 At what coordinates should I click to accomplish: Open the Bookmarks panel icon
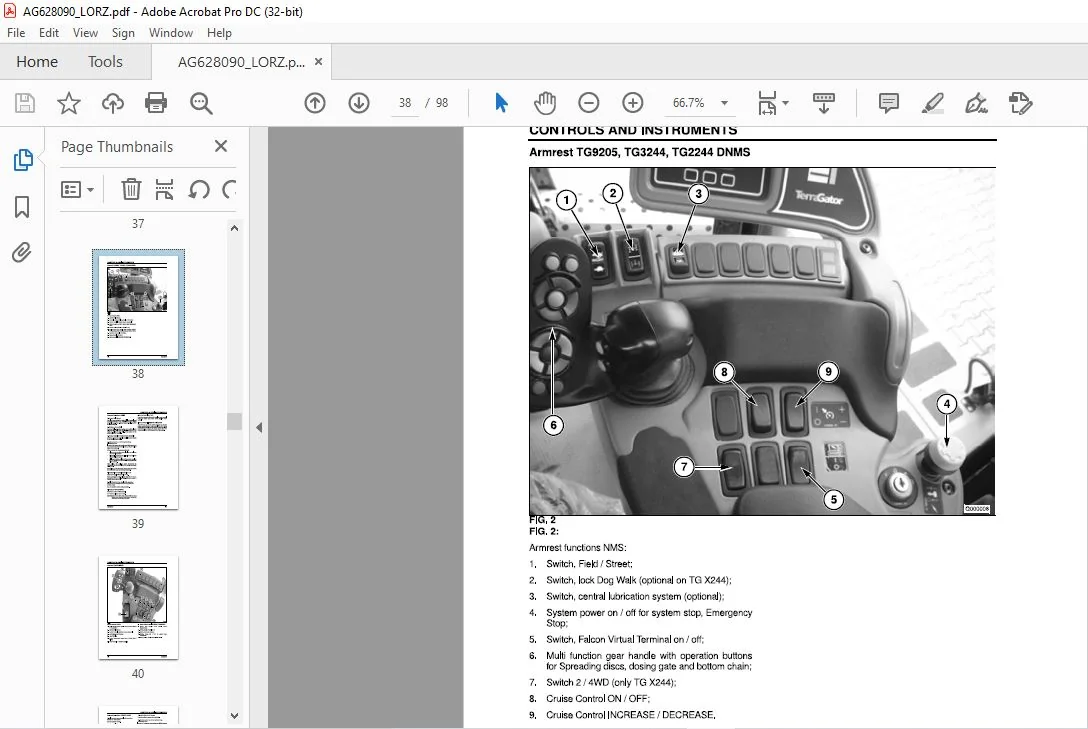click(22, 207)
